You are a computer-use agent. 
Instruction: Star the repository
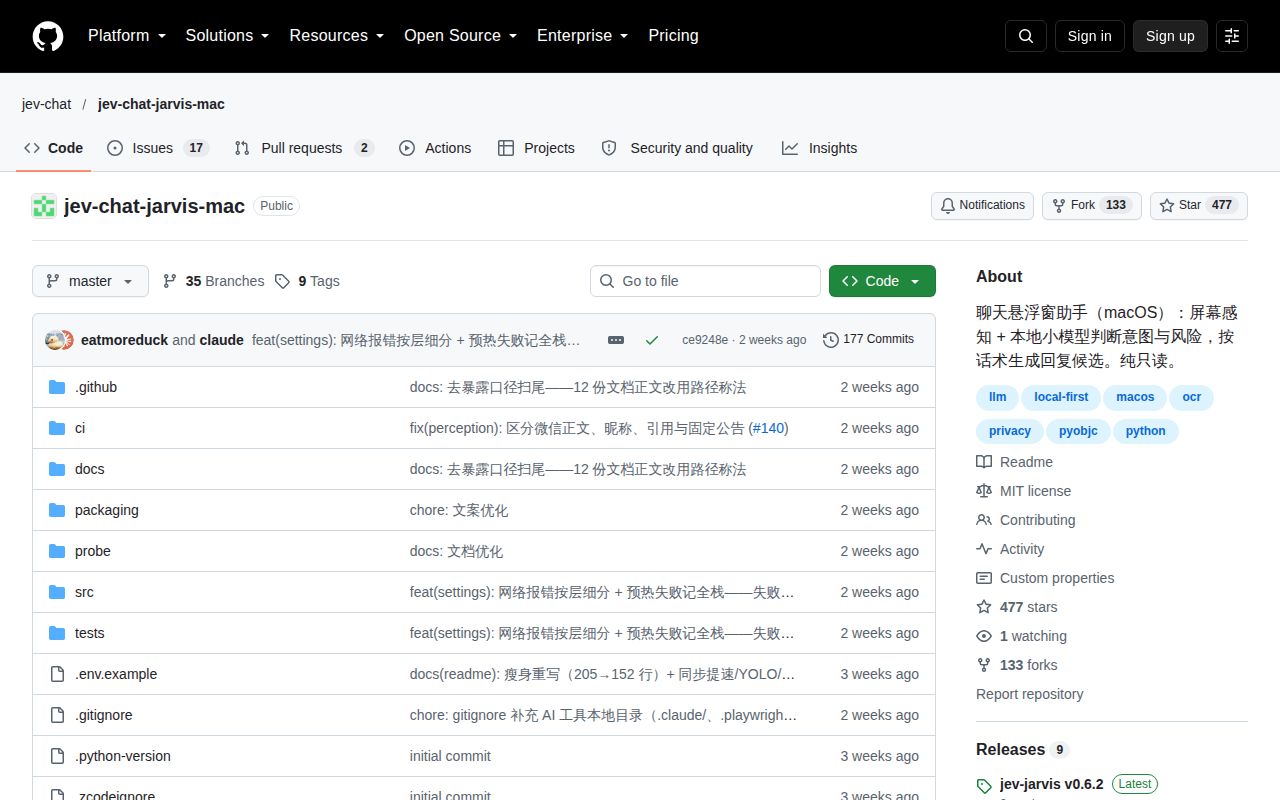pyautogui.click(x=1199, y=205)
